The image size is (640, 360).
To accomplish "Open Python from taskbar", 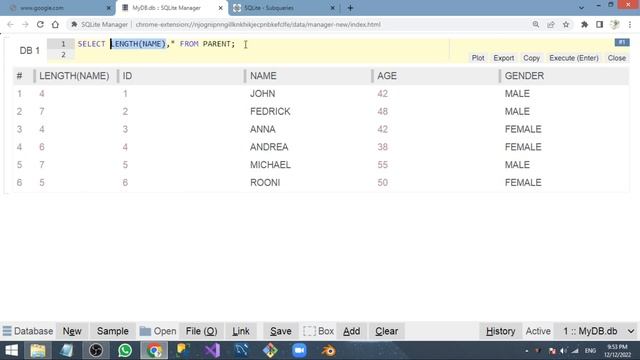I will [x=183, y=350].
